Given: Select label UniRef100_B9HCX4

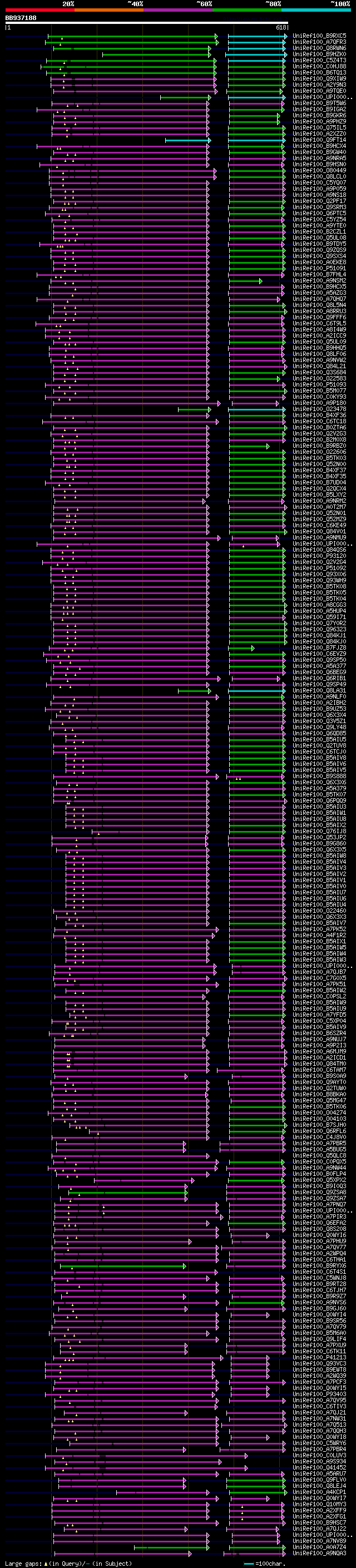Looking at the screenshot, I should (319, 146).
